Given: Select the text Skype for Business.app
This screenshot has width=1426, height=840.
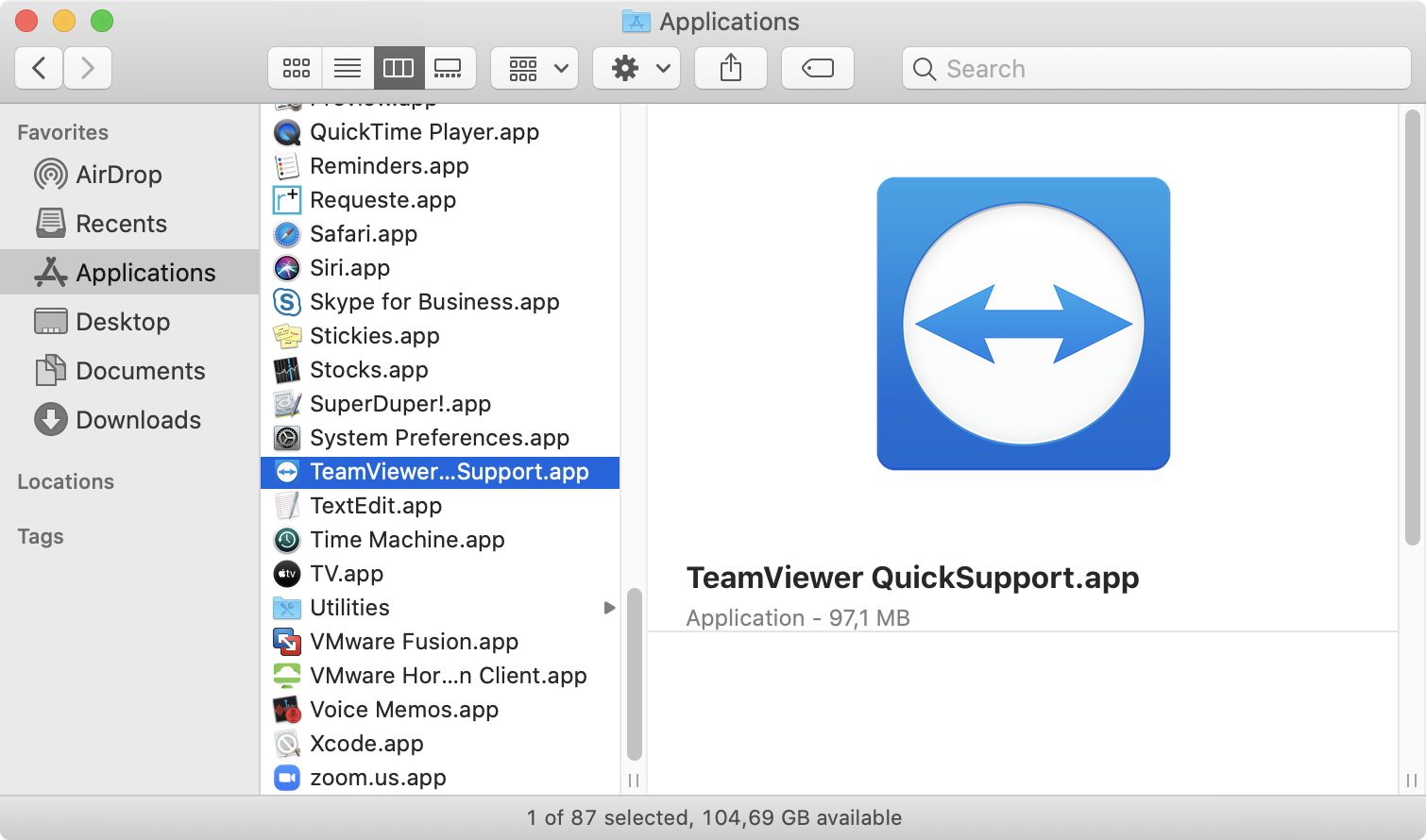Looking at the screenshot, I should point(434,302).
